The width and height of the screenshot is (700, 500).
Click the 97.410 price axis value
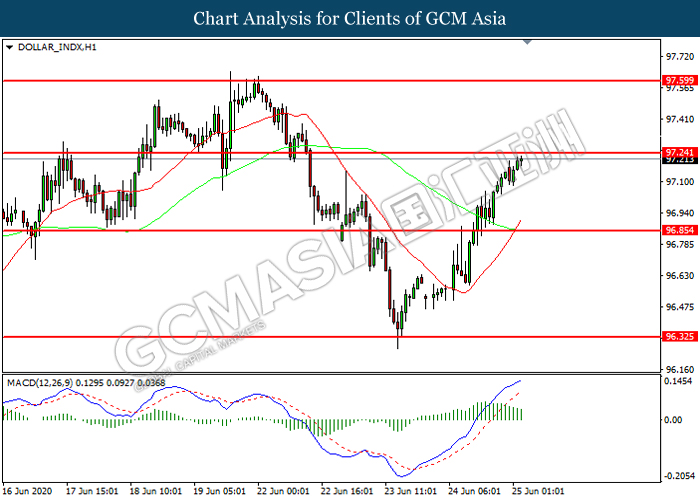coord(680,119)
